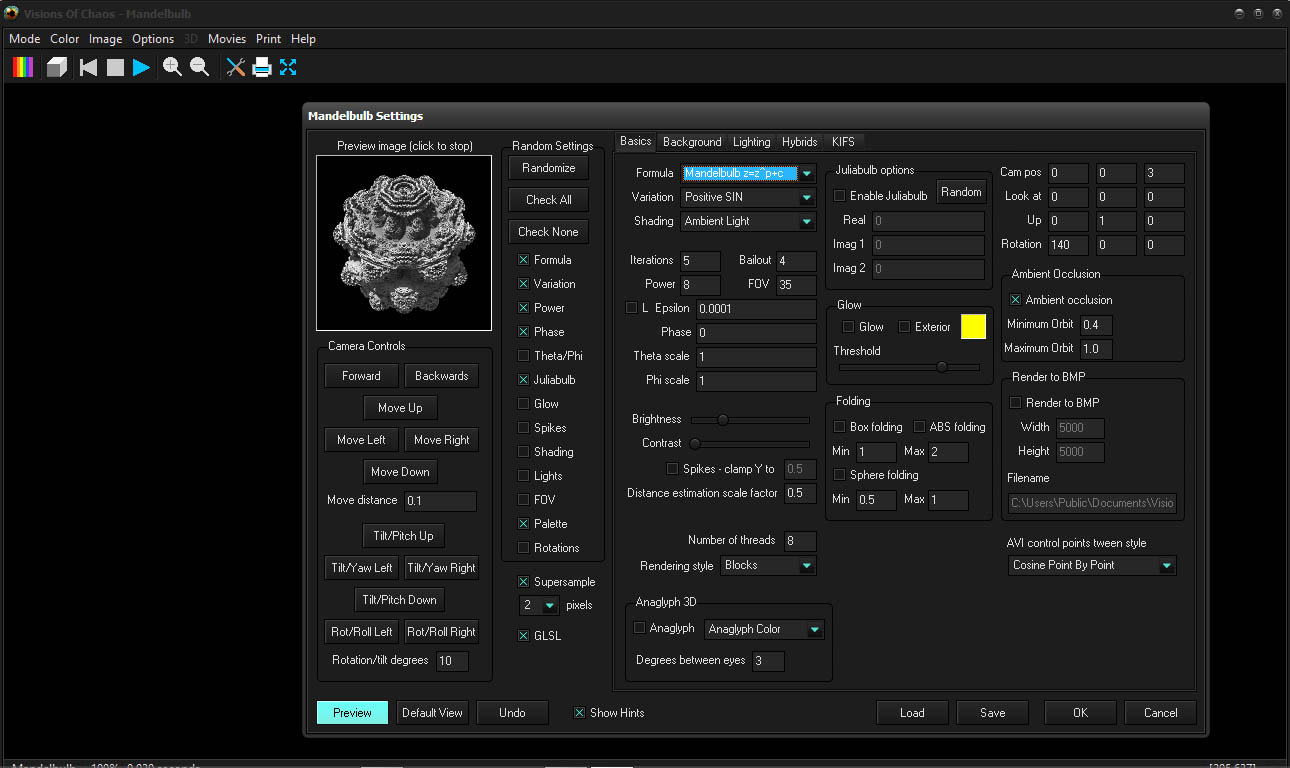Toggle the GLSL checkbox

click(x=523, y=636)
